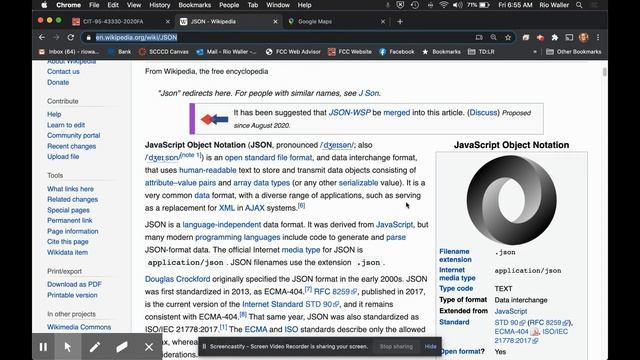This screenshot has width=640, height=360.
Task: Select the JSON - Wikipedia tab
Action: point(229,22)
